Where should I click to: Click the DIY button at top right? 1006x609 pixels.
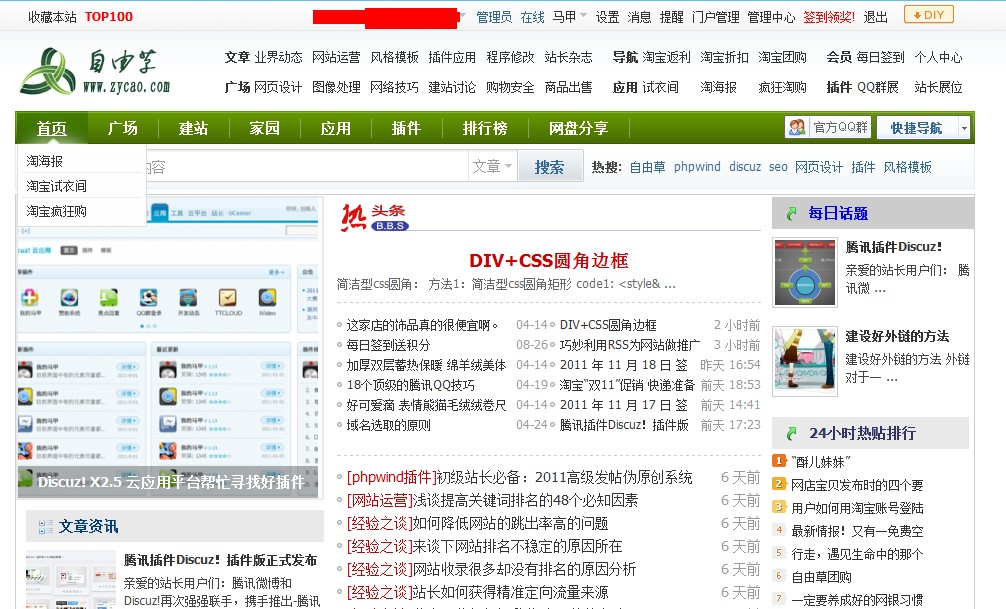pos(928,15)
